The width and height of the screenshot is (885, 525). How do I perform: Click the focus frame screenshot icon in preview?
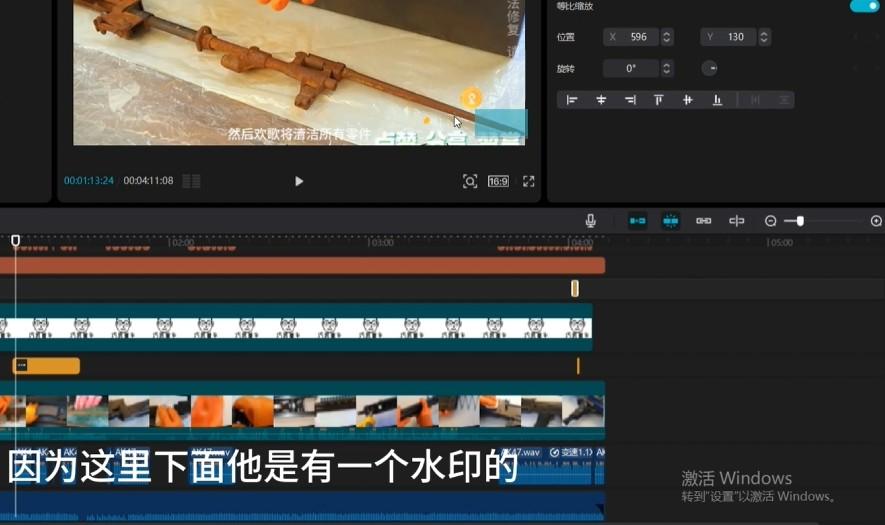coord(470,181)
